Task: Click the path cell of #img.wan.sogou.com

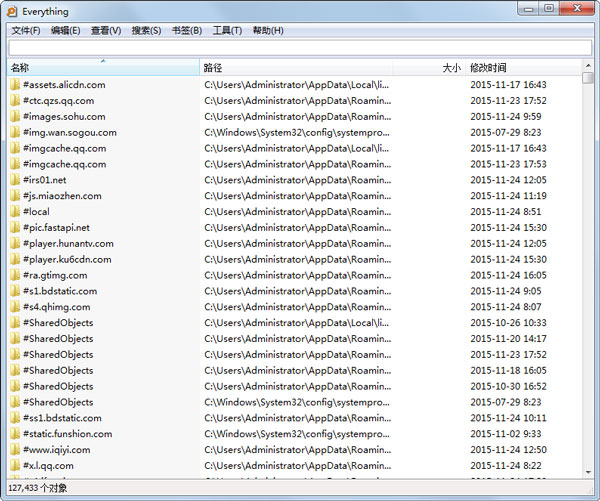Action: (x=297, y=132)
